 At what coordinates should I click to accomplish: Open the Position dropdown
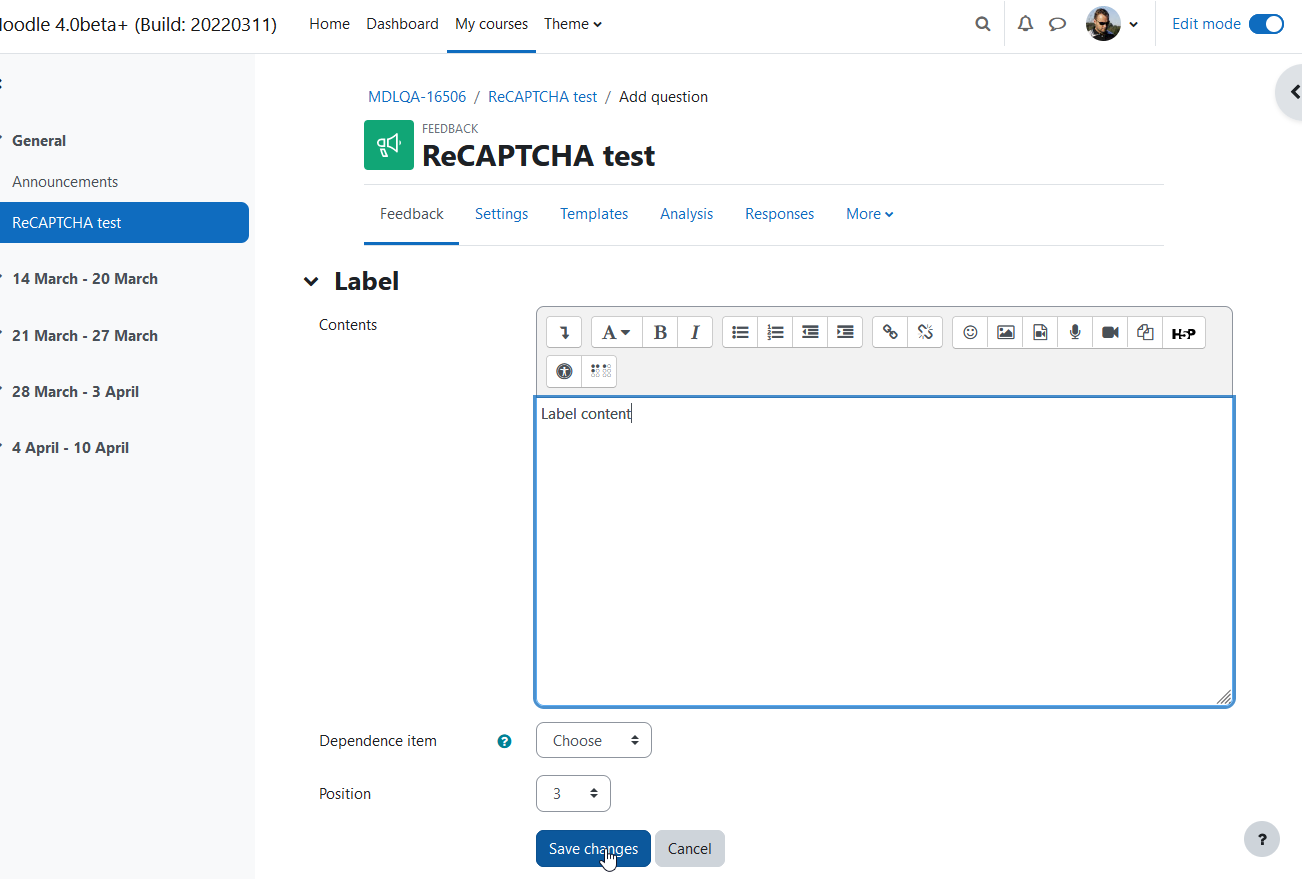(573, 794)
